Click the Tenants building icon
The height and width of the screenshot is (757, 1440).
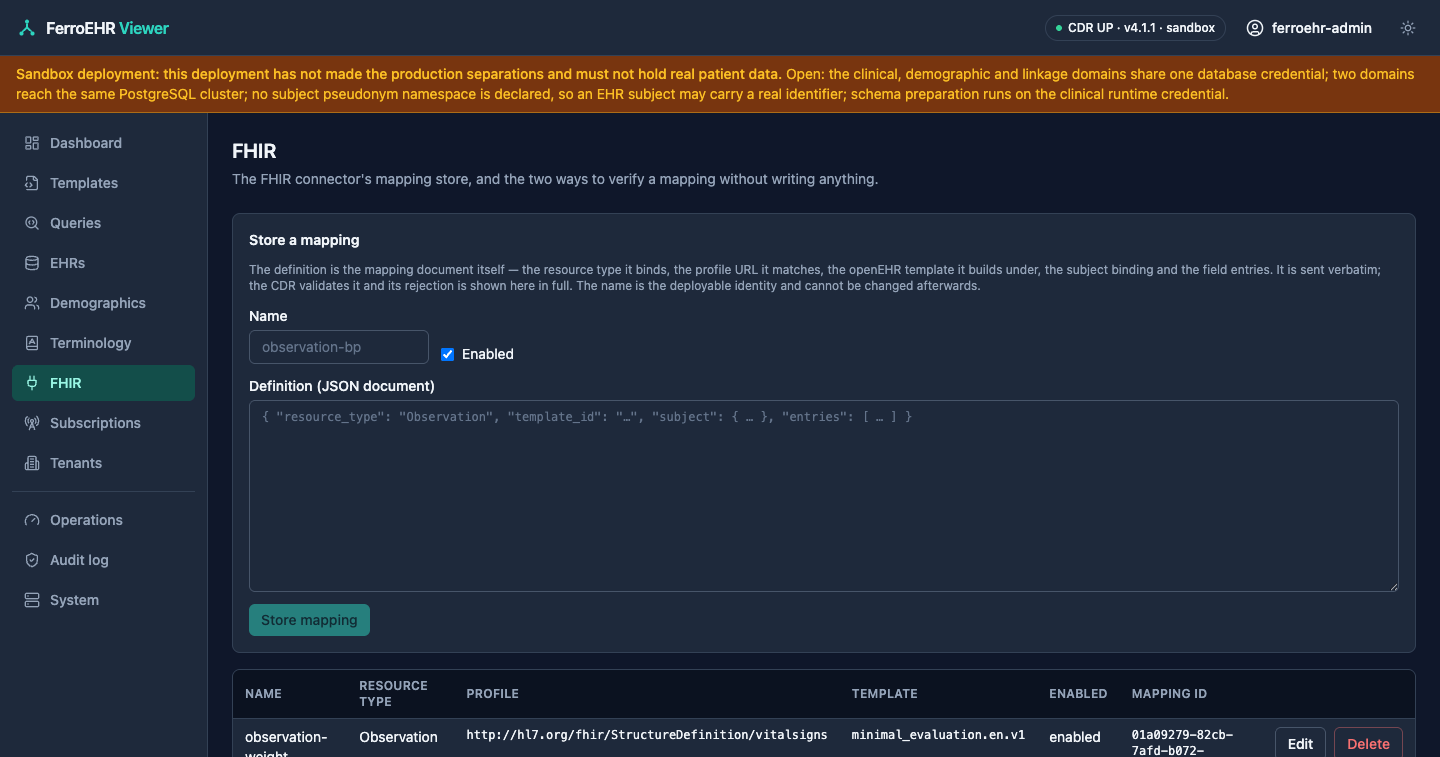click(x=32, y=463)
